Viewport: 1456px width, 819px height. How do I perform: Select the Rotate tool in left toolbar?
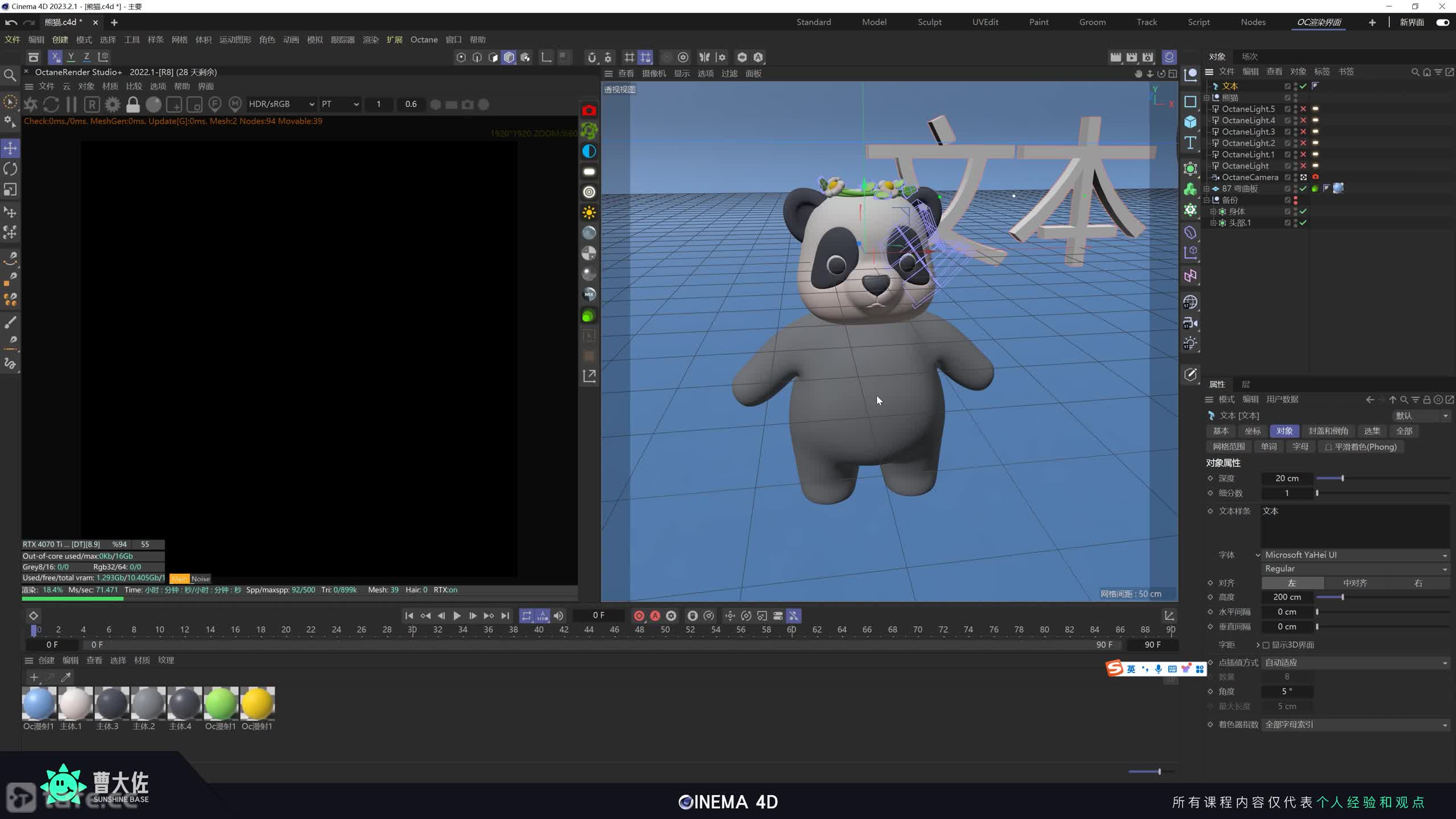10,169
